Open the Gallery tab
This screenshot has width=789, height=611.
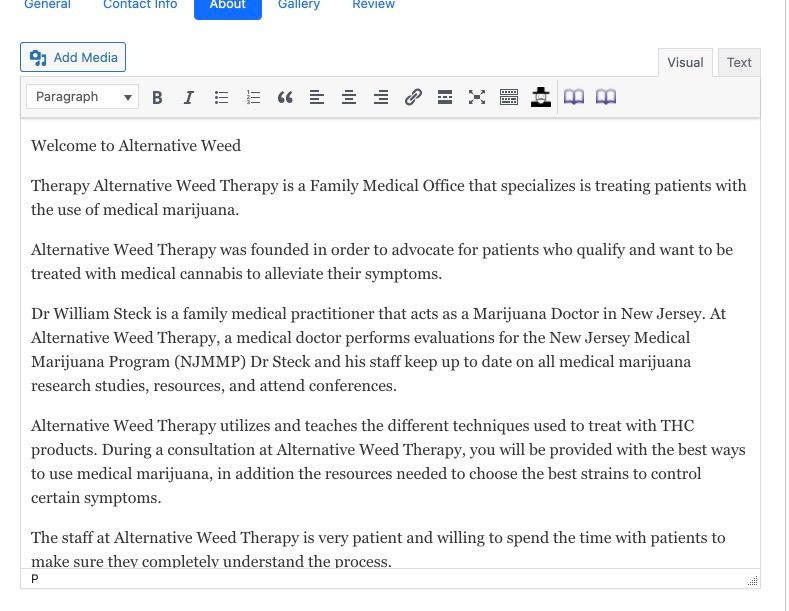click(x=299, y=5)
